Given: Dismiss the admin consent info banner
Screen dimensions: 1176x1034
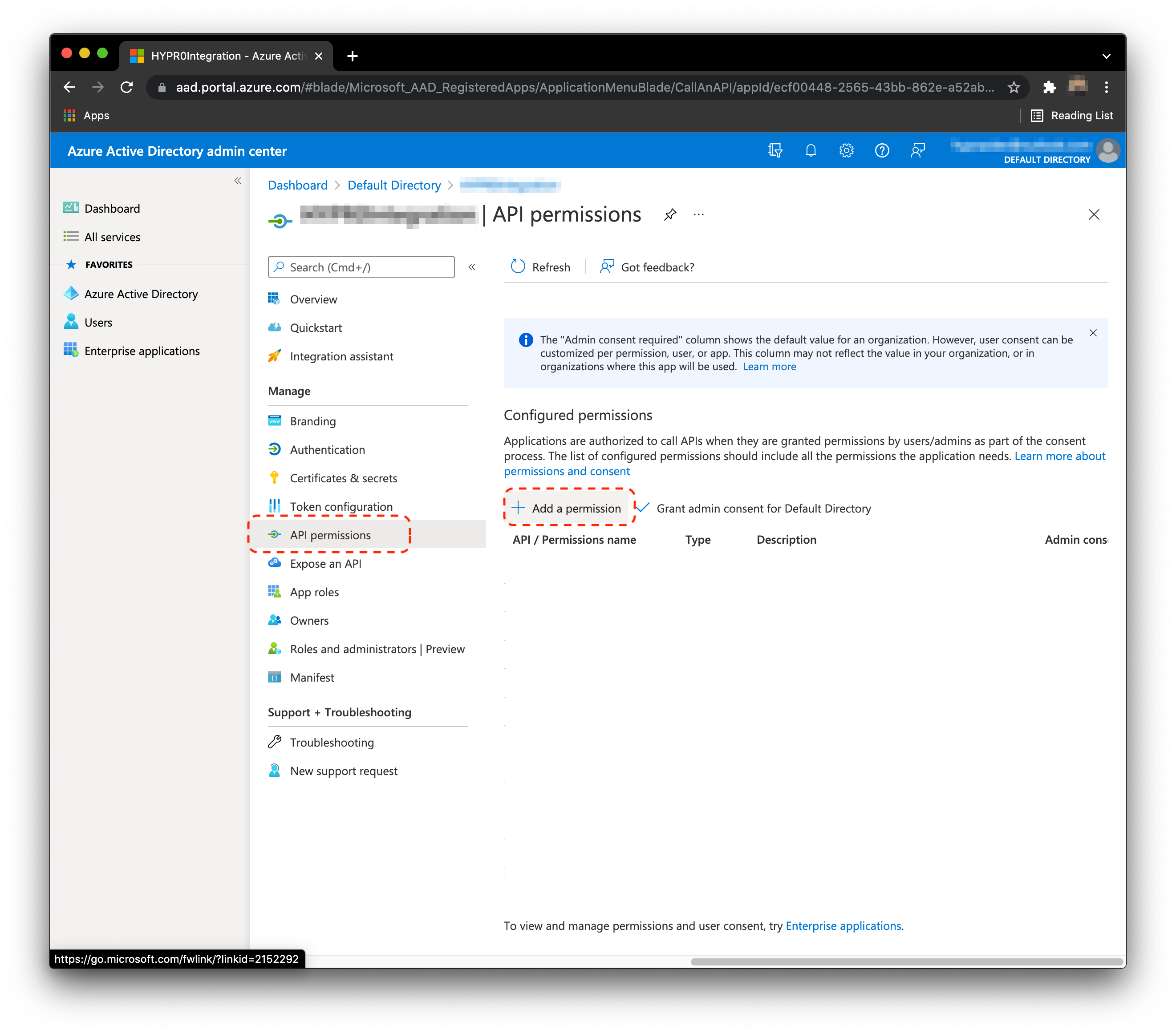Looking at the screenshot, I should 1093,333.
